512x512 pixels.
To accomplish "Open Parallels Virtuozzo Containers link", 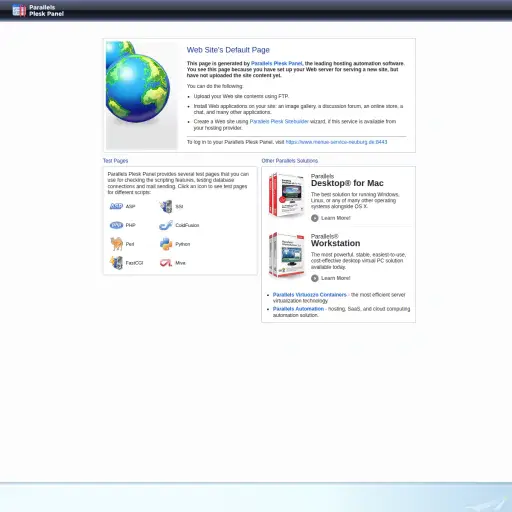I will tap(310, 295).
